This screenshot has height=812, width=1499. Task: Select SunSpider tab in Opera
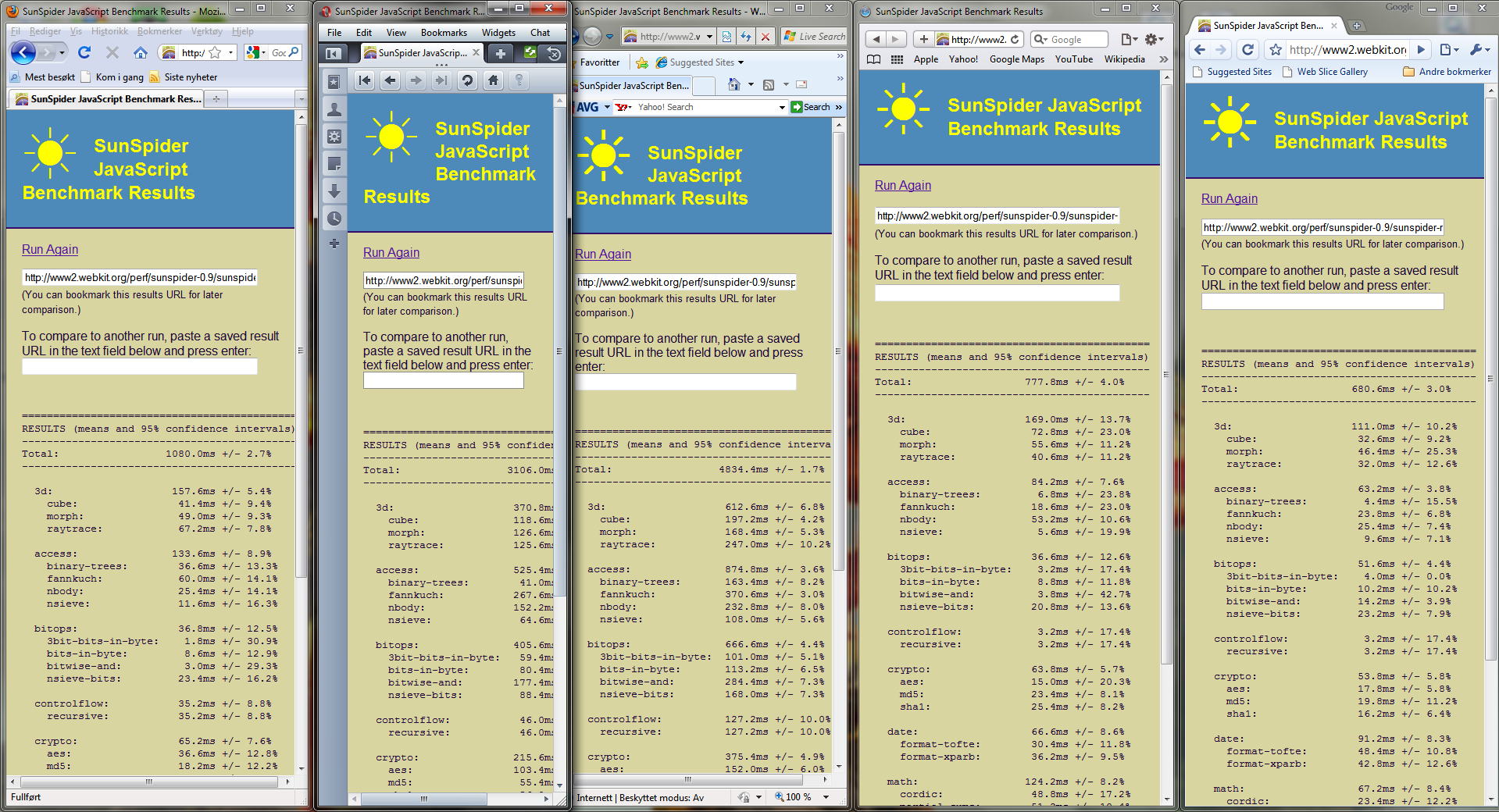(422, 53)
